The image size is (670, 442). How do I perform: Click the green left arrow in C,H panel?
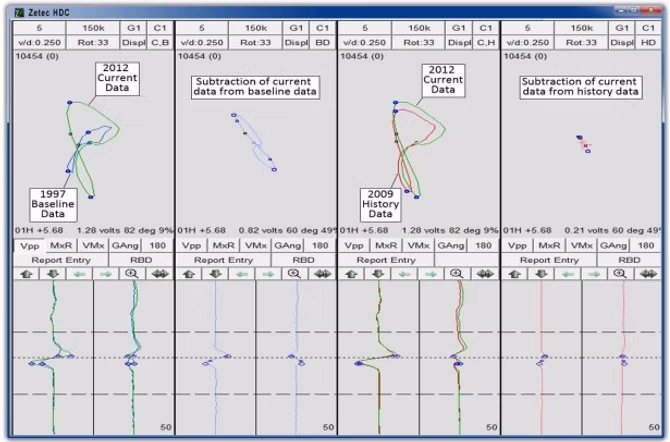(405, 274)
